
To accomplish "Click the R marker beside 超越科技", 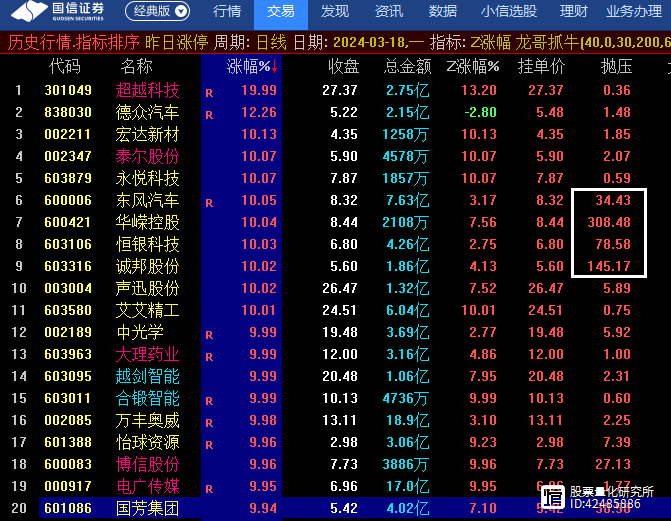I will [x=209, y=93].
